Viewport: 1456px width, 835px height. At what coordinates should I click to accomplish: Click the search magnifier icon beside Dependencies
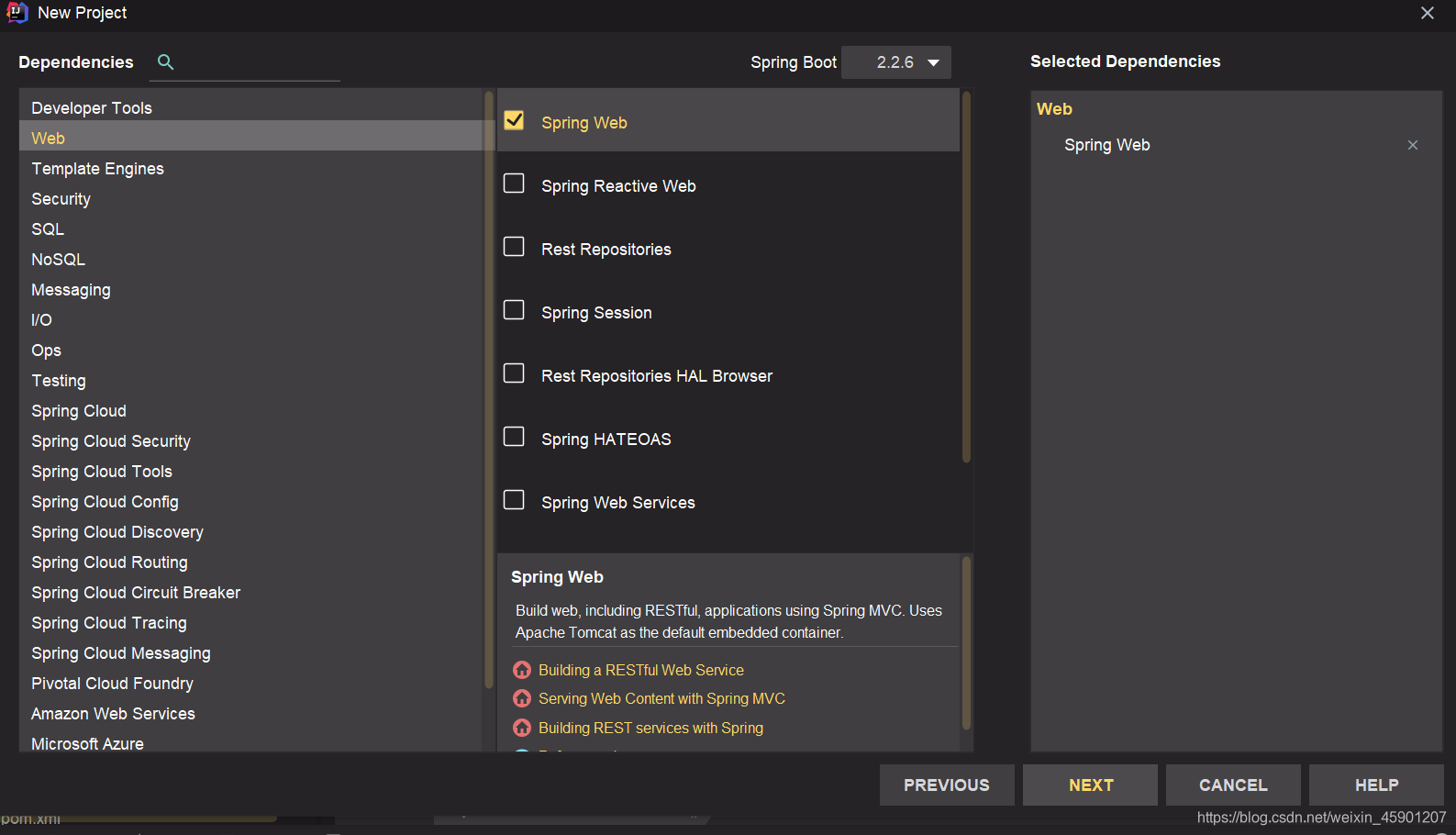pyautogui.click(x=165, y=61)
